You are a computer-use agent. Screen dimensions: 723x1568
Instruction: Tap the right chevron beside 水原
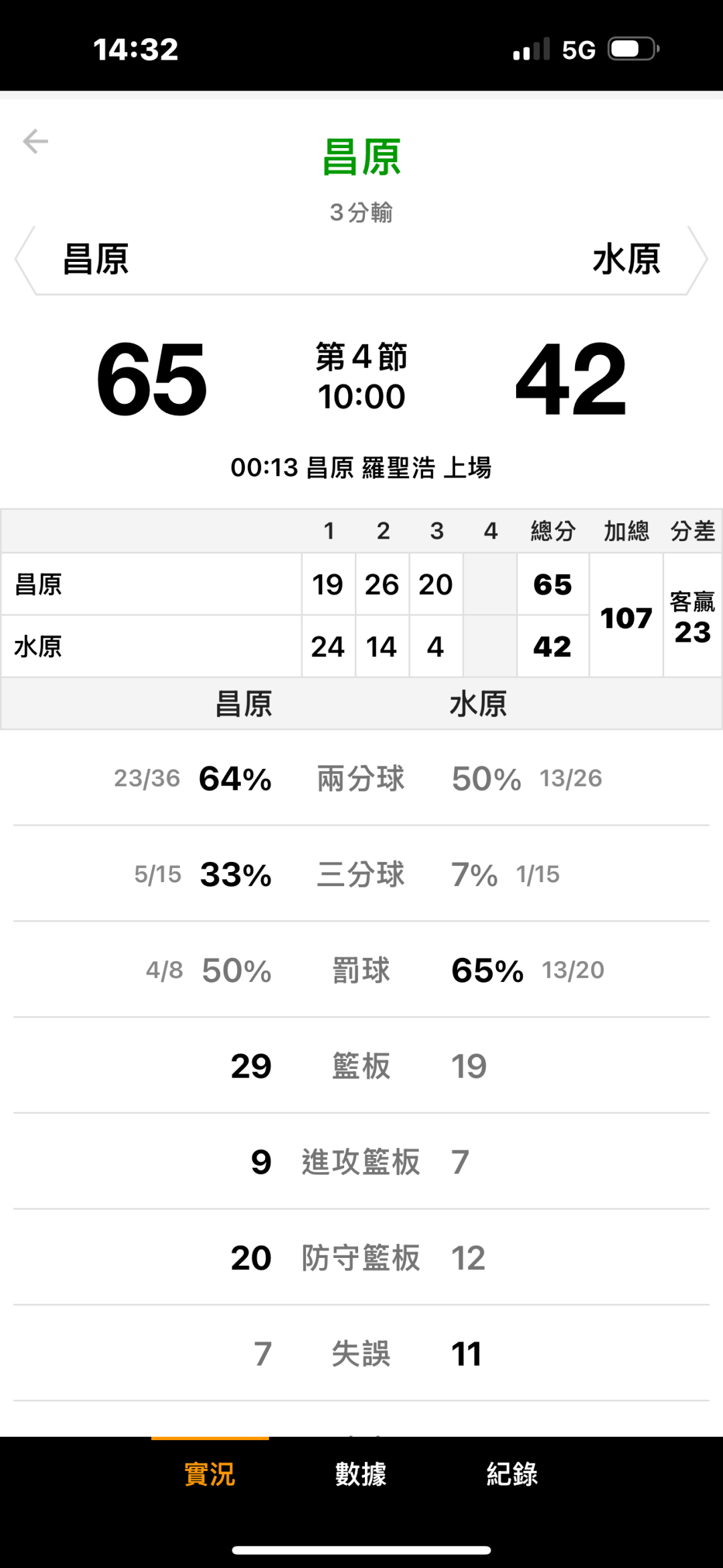(x=698, y=260)
